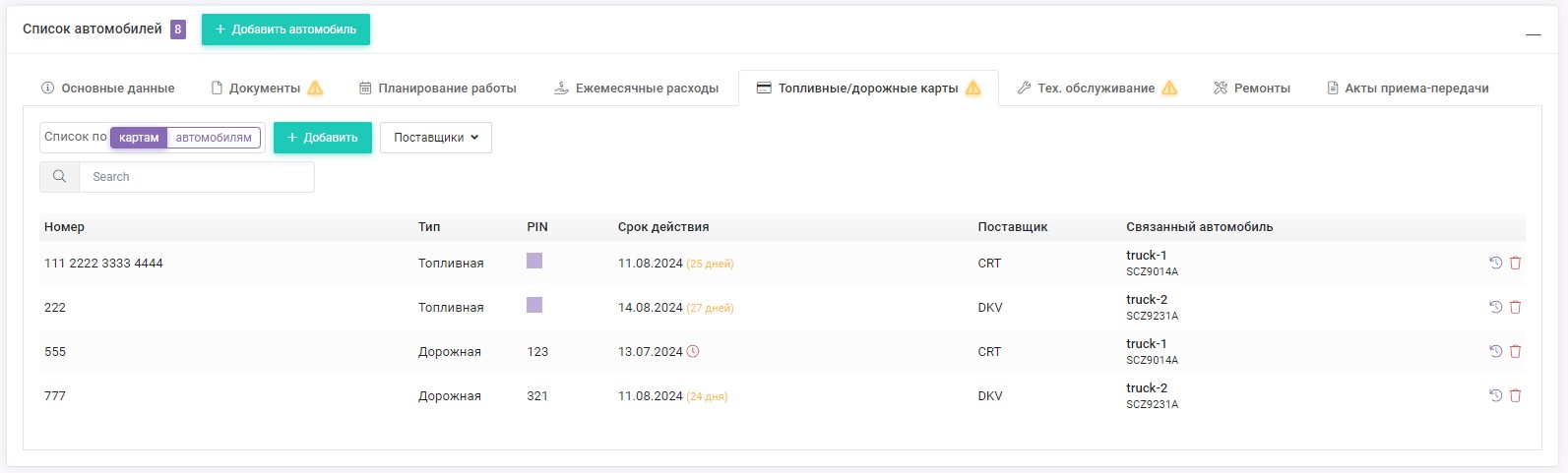1568x473 pixels.
Task: Click expiry date 13.07.2024
Action: tap(651, 351)
